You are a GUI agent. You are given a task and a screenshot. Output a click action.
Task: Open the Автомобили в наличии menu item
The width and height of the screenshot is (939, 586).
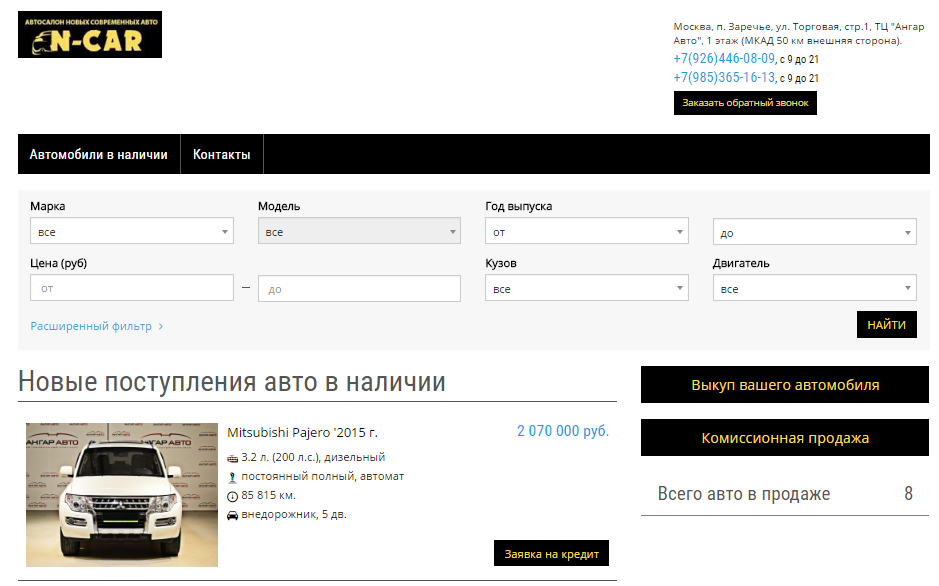pos(99,154)
